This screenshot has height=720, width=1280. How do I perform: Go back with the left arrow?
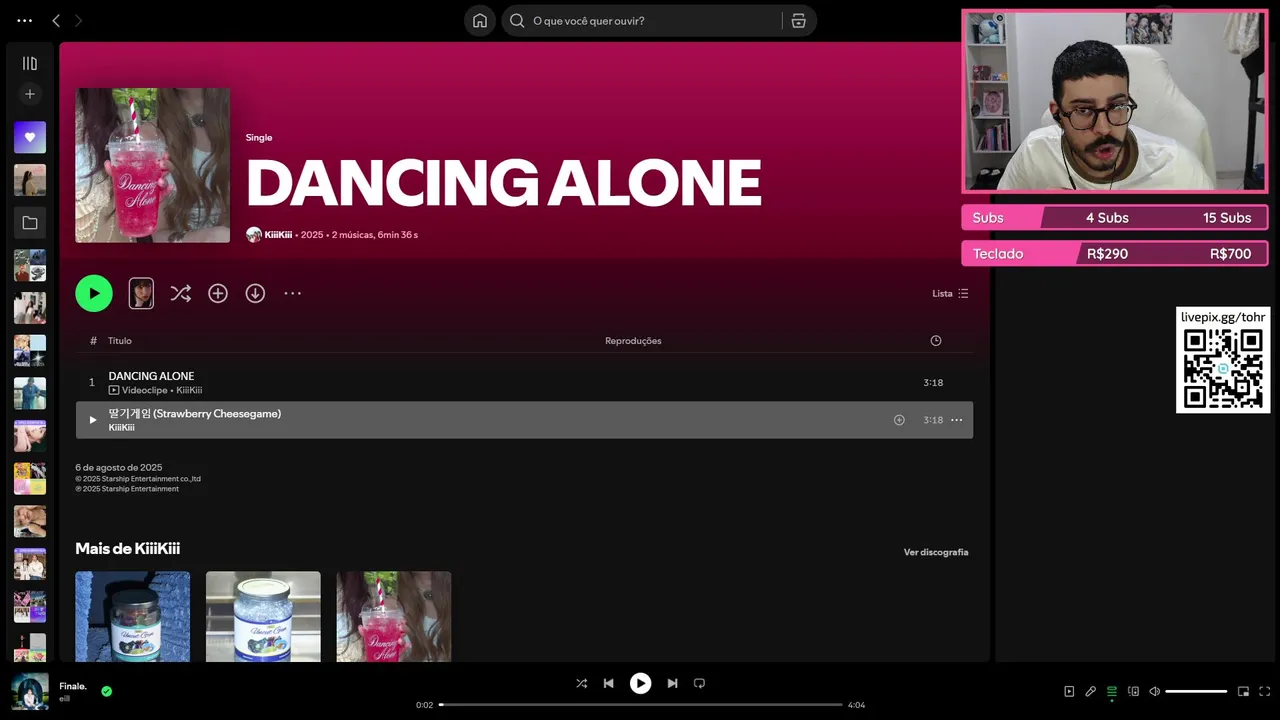(x=56, y=20)
